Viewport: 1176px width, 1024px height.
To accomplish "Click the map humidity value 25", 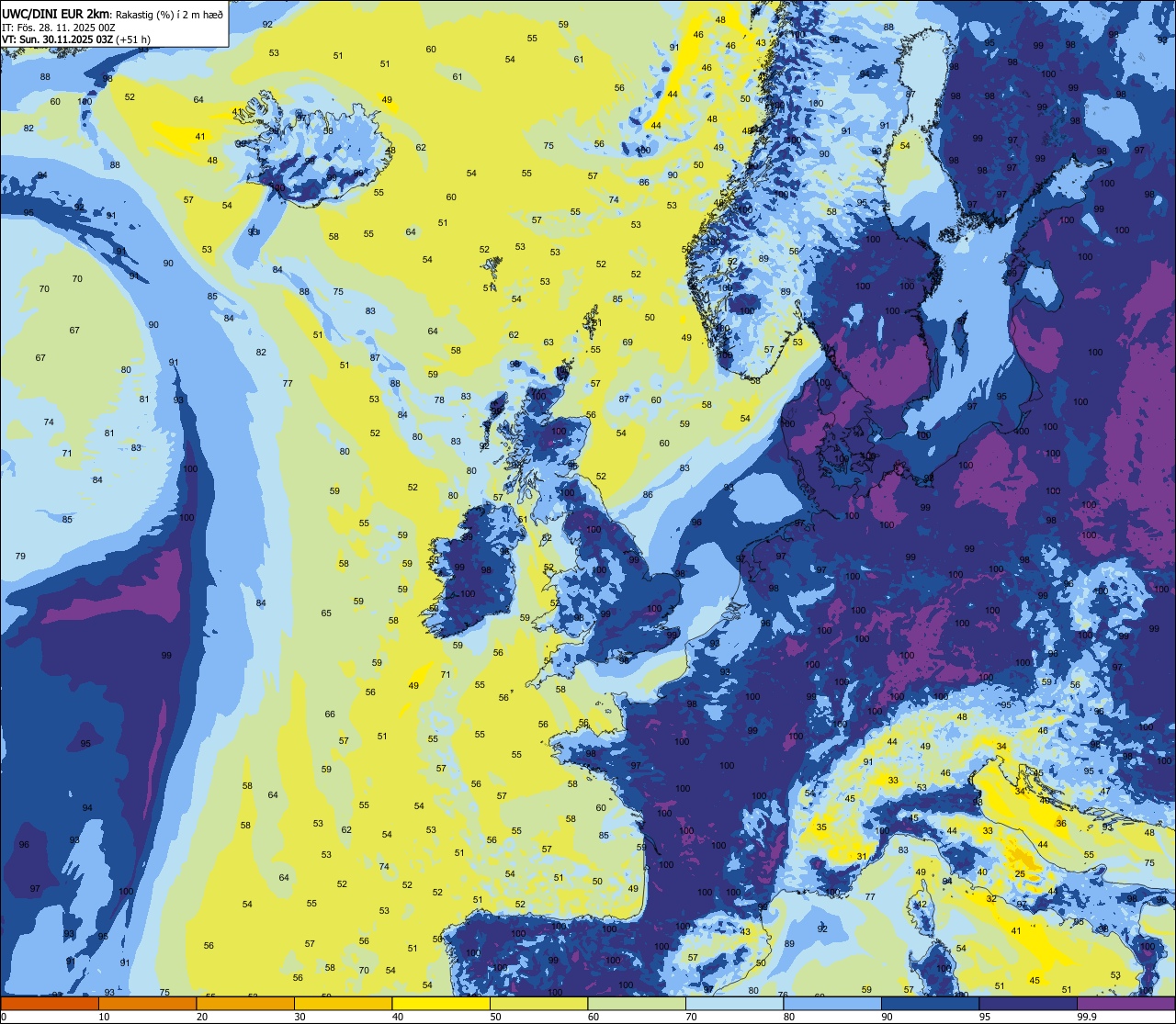I will pyautogui.click(x=1020, y=874).
